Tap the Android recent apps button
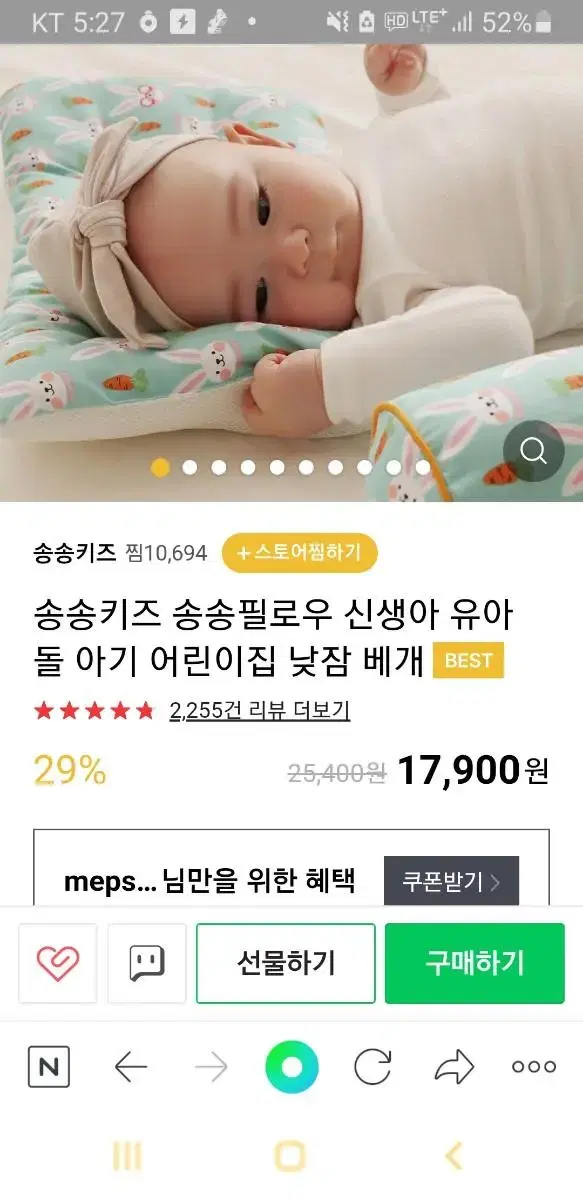The width and height of the screenshot is (583, 1200). (127, 1157)
